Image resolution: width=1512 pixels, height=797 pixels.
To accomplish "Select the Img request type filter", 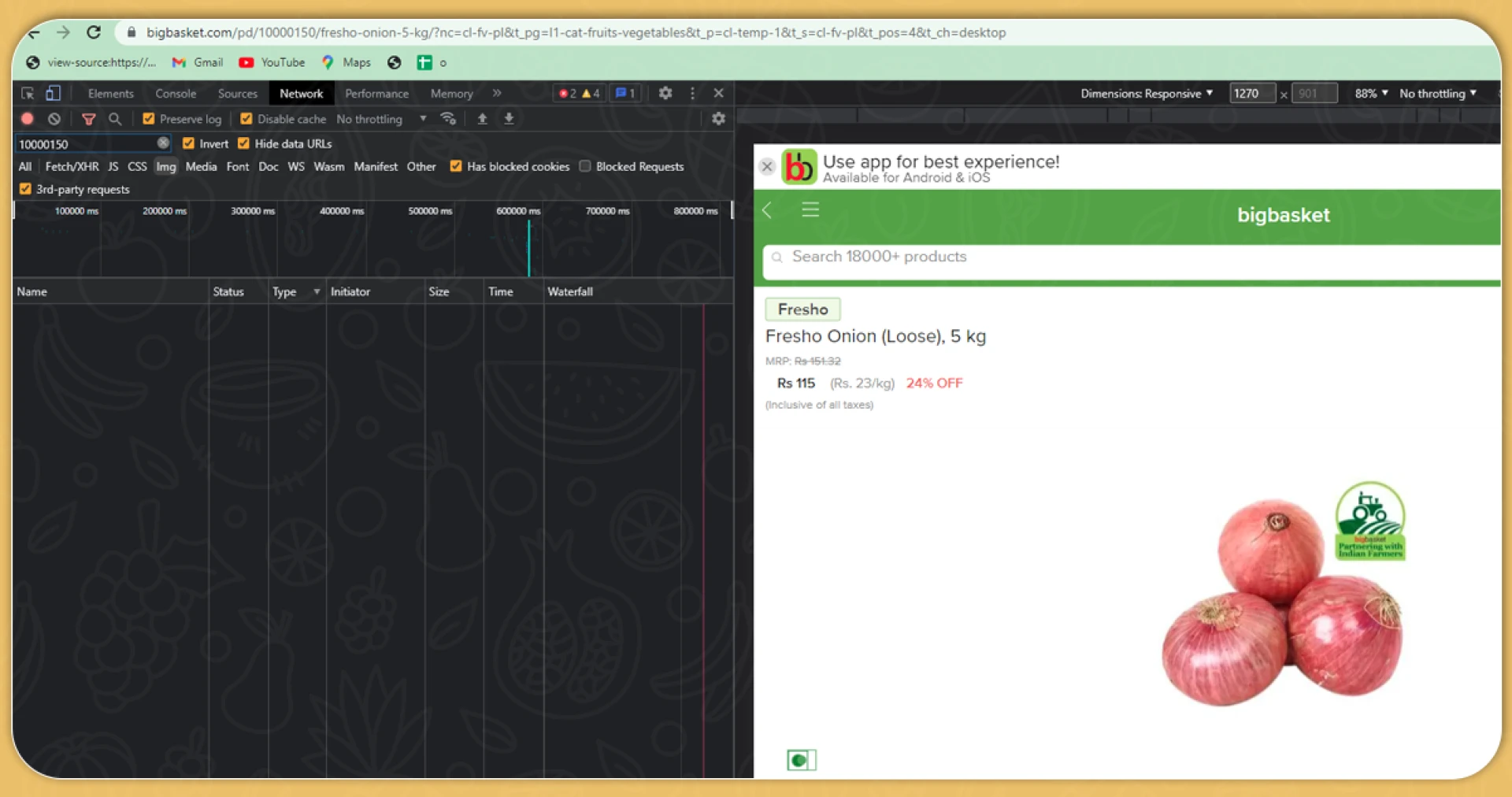I will coord(165,166).
